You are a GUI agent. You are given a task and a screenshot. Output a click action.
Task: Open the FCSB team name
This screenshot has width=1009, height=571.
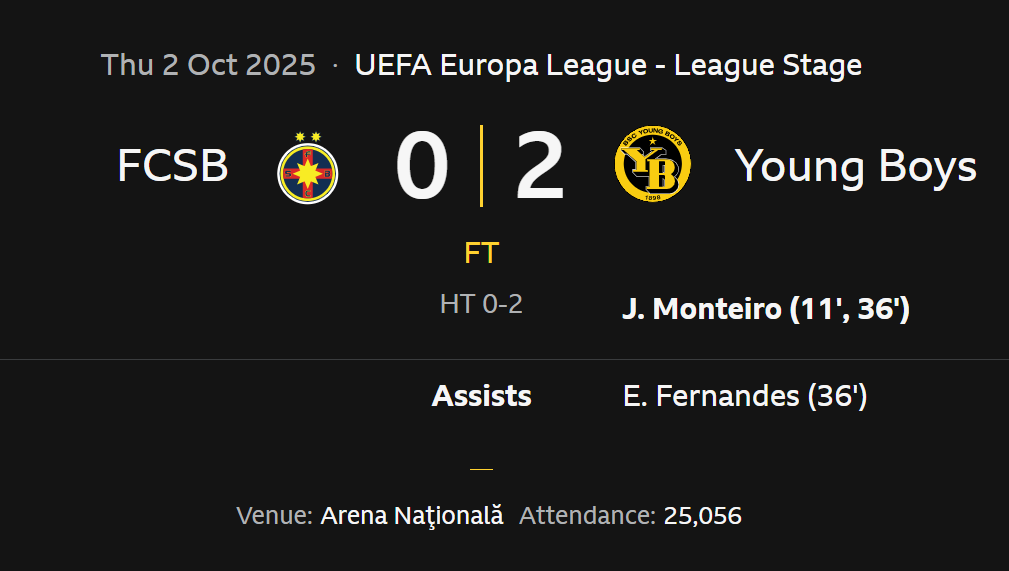[x=173, y=166]
